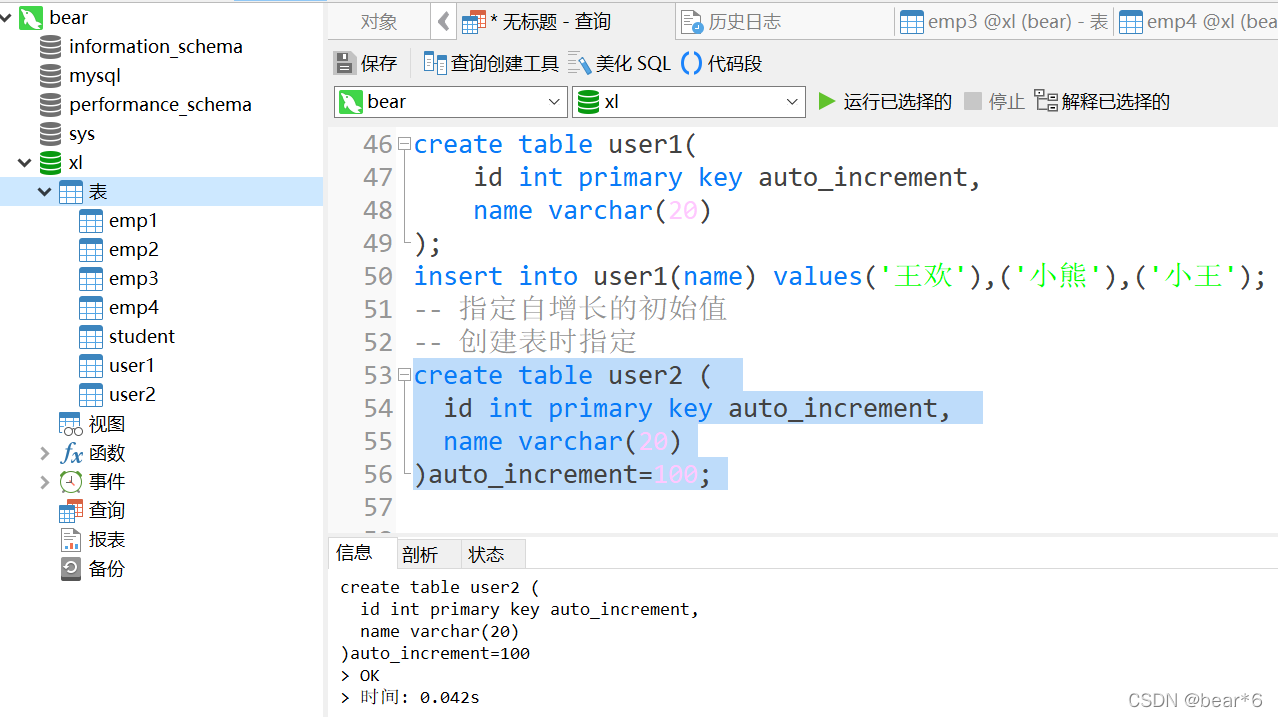
Task: Click the bear connection icon in tree
Action: pyautogui.click(x=30, y=17)
